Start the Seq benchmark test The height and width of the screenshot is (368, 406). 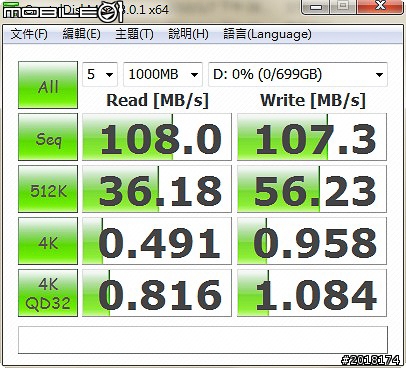48,137
